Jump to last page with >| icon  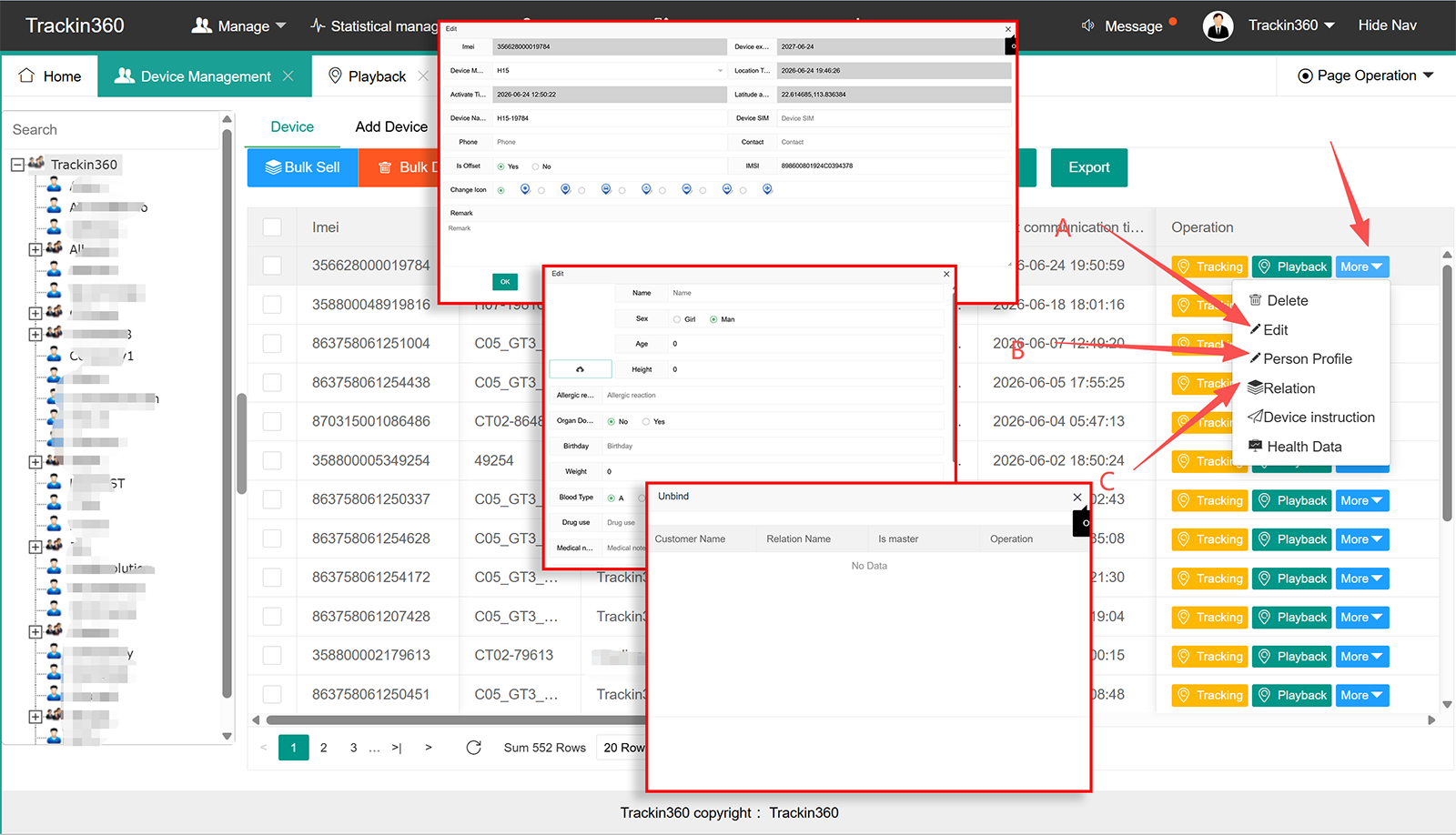click(397, 748)
